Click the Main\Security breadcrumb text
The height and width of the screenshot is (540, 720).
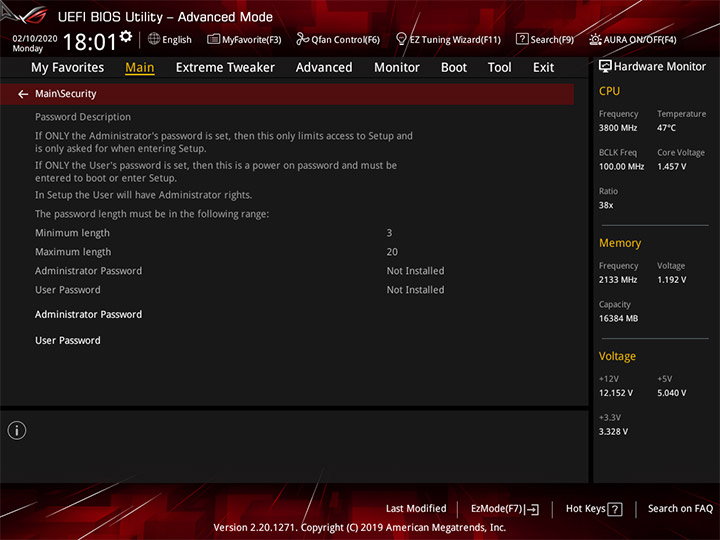(66, 94)
